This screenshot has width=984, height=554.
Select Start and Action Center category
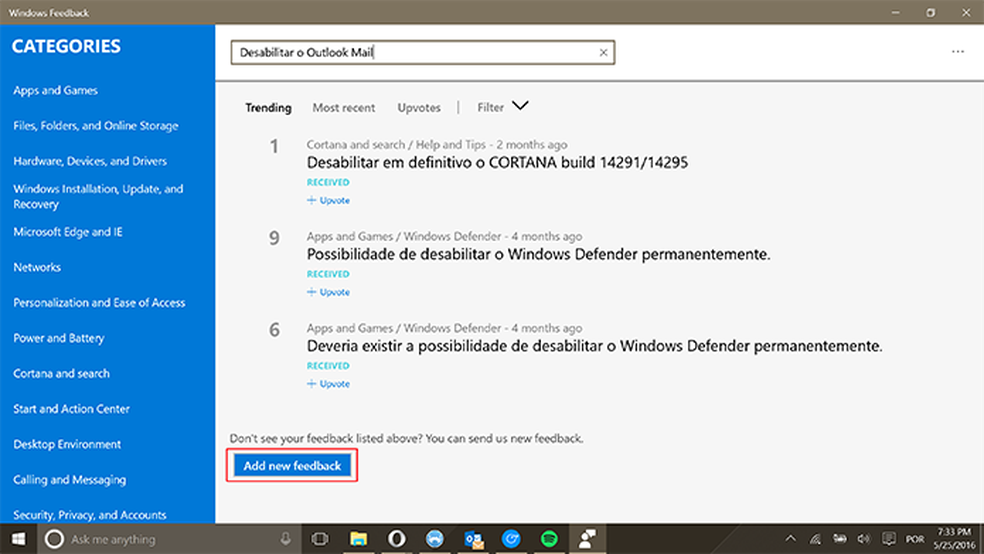click(x=71, y=409)
